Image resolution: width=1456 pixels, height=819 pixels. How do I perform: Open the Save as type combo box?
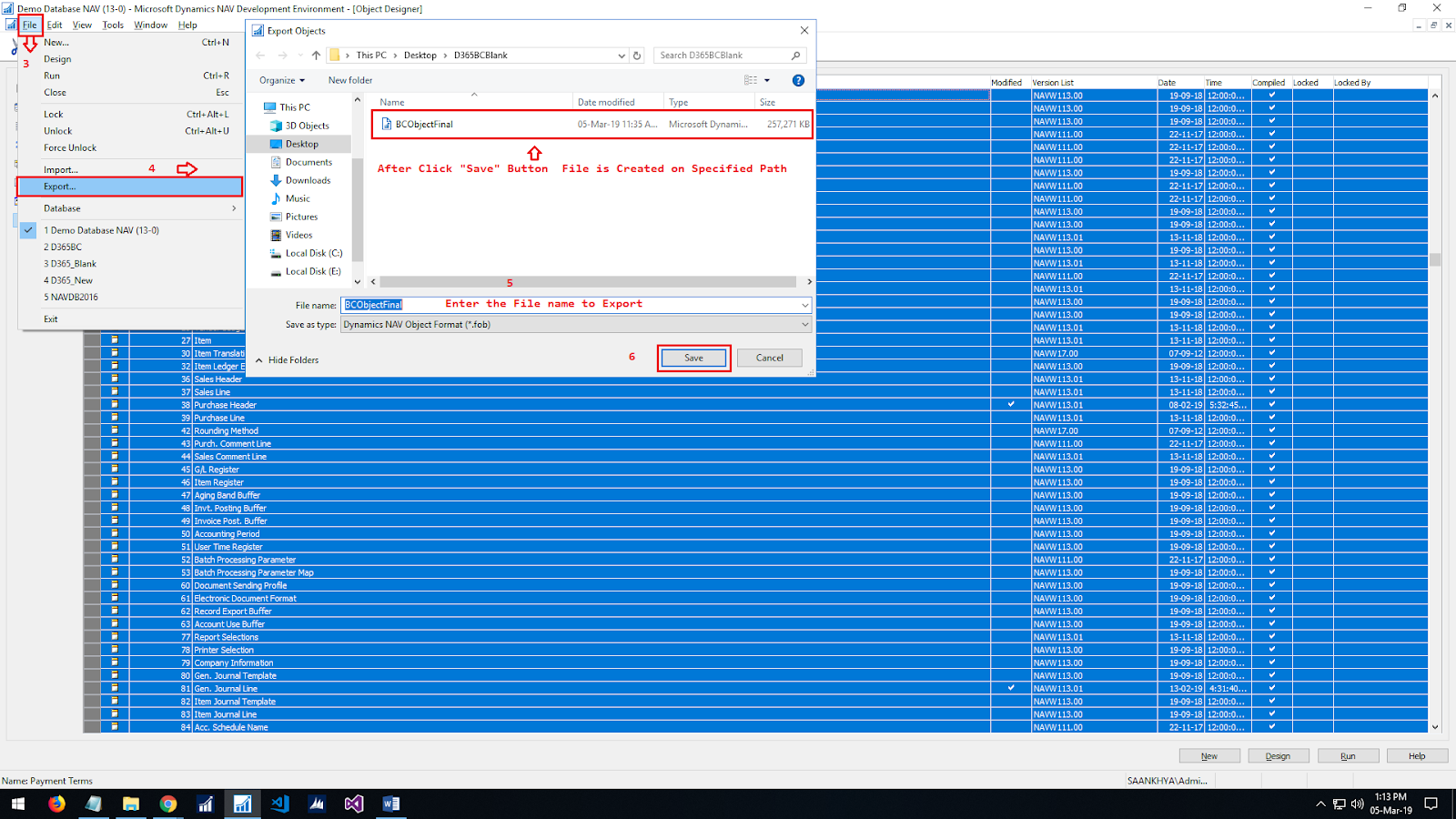(x=576, y=325)
